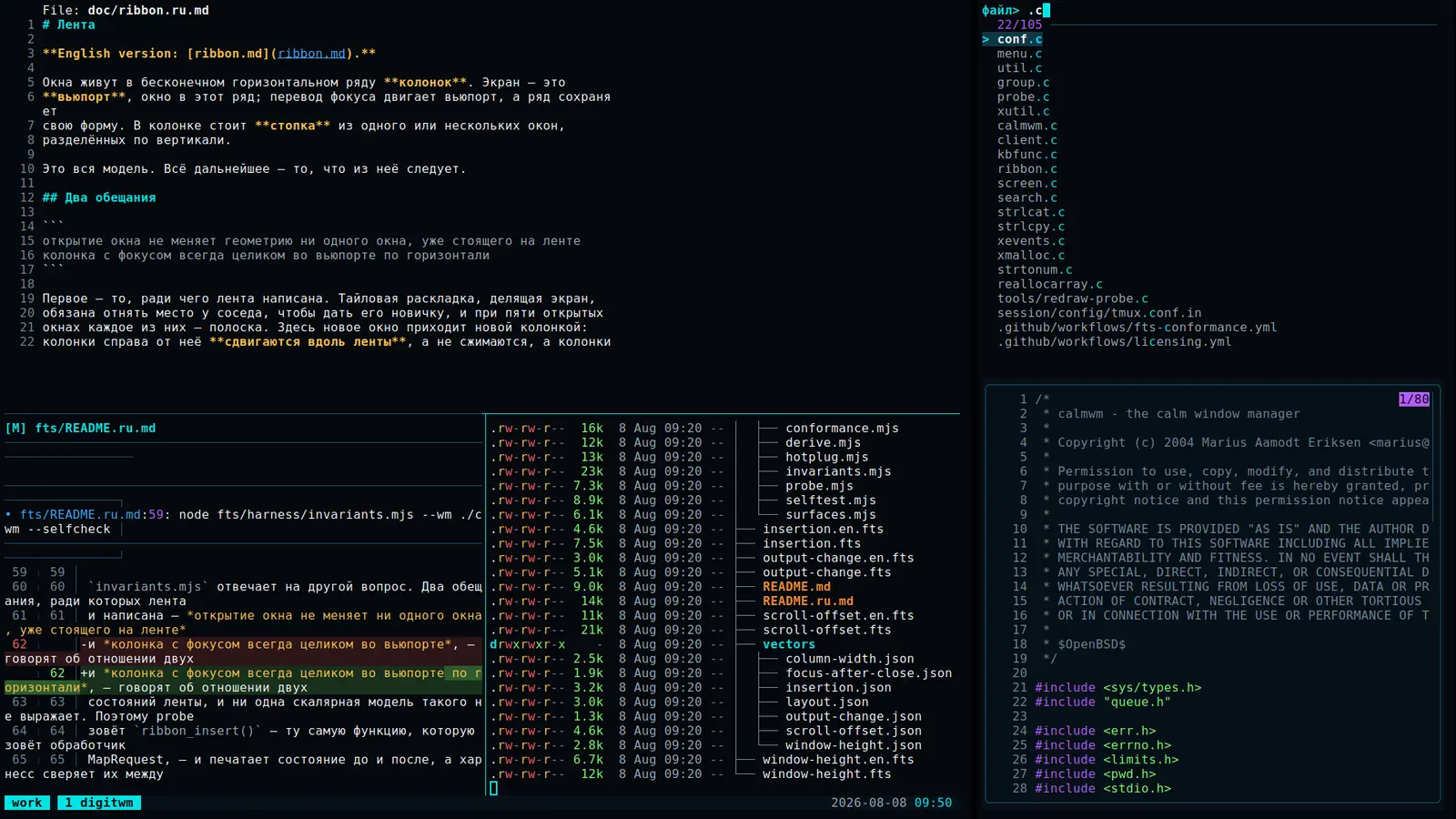Open the ribbon.md link in the document
Screen dimensions: 1456x819
point(312,54)
